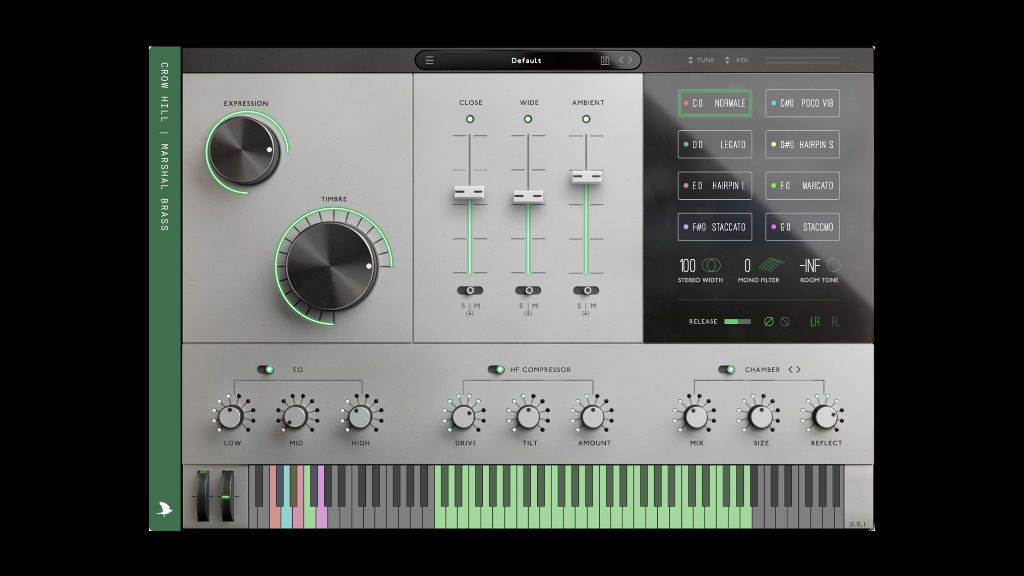This screenshot has height=576, width=1024.
Task: Click the chamber SIZE knob
Action: click(761, 417)
